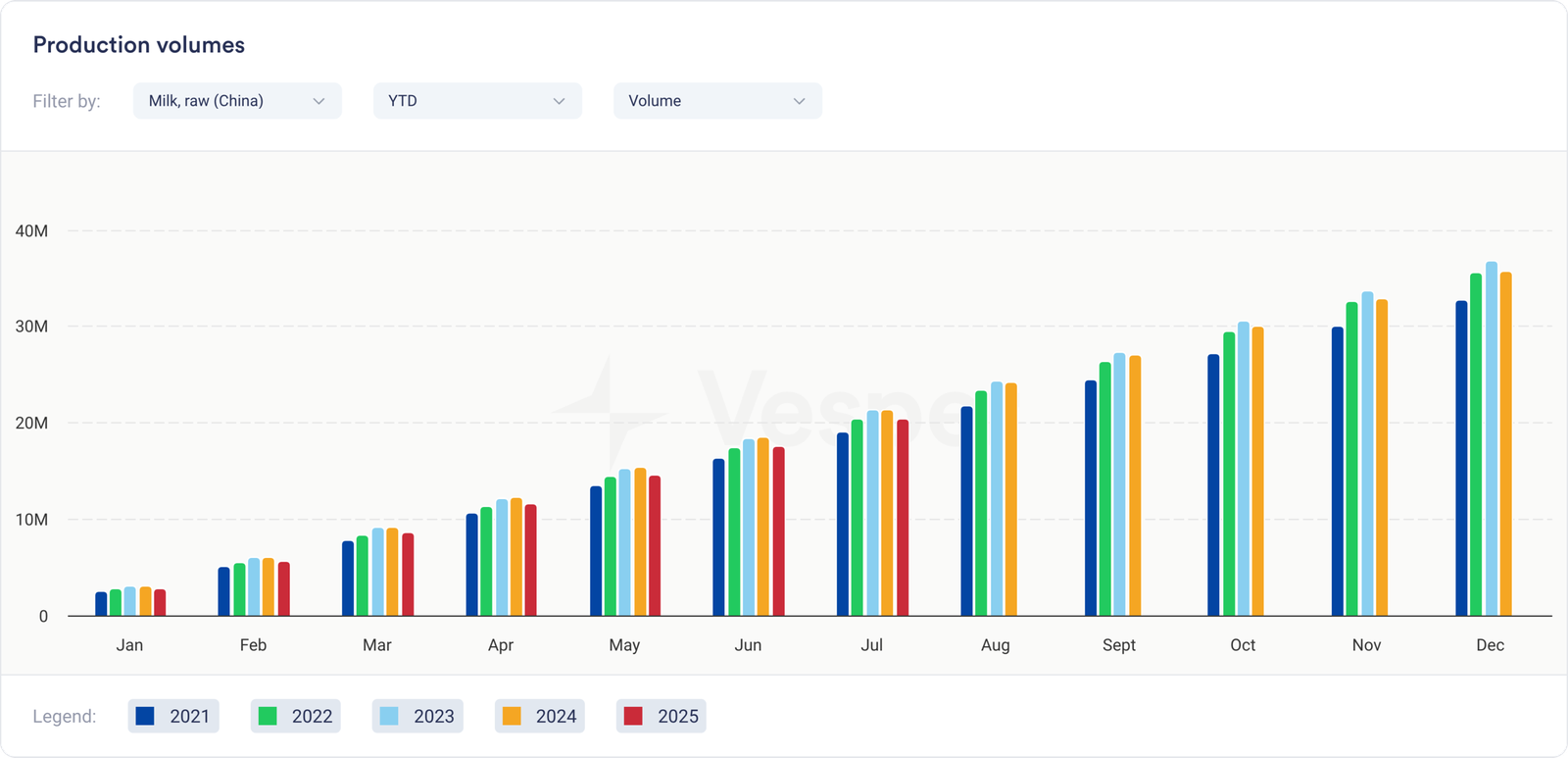1568x758 pixels.
Task: Click the red 2025 bar for July
Action: pyautogui.click(x=903, y=520)
